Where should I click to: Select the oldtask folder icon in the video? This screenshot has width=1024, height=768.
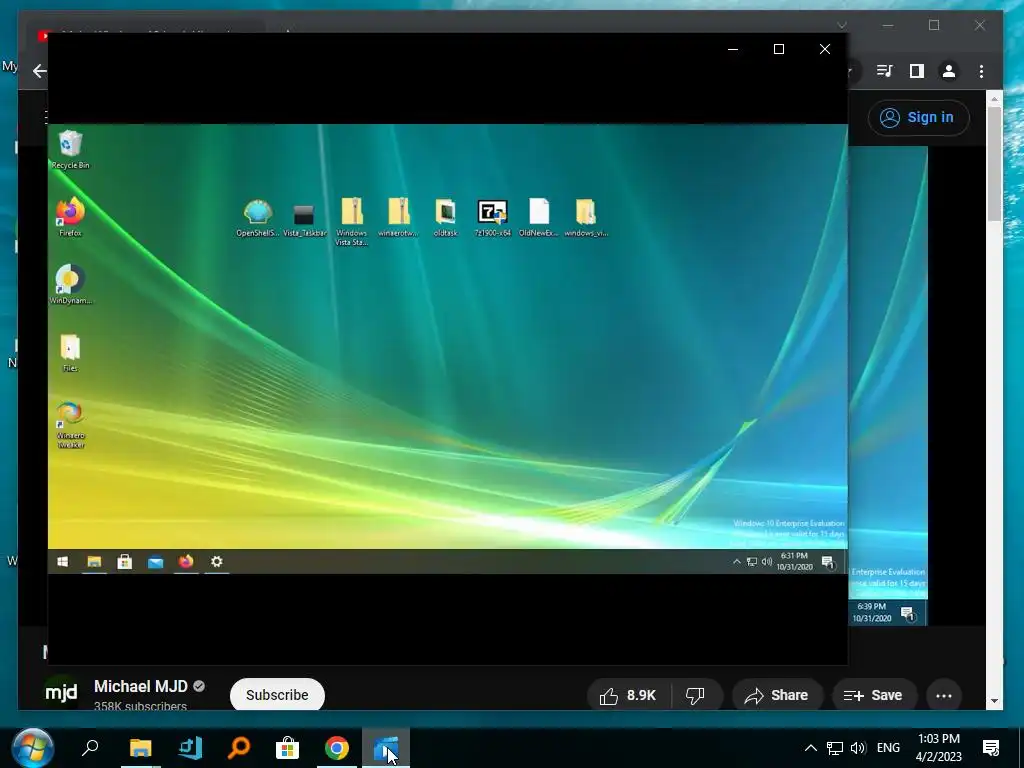point(445,217)
